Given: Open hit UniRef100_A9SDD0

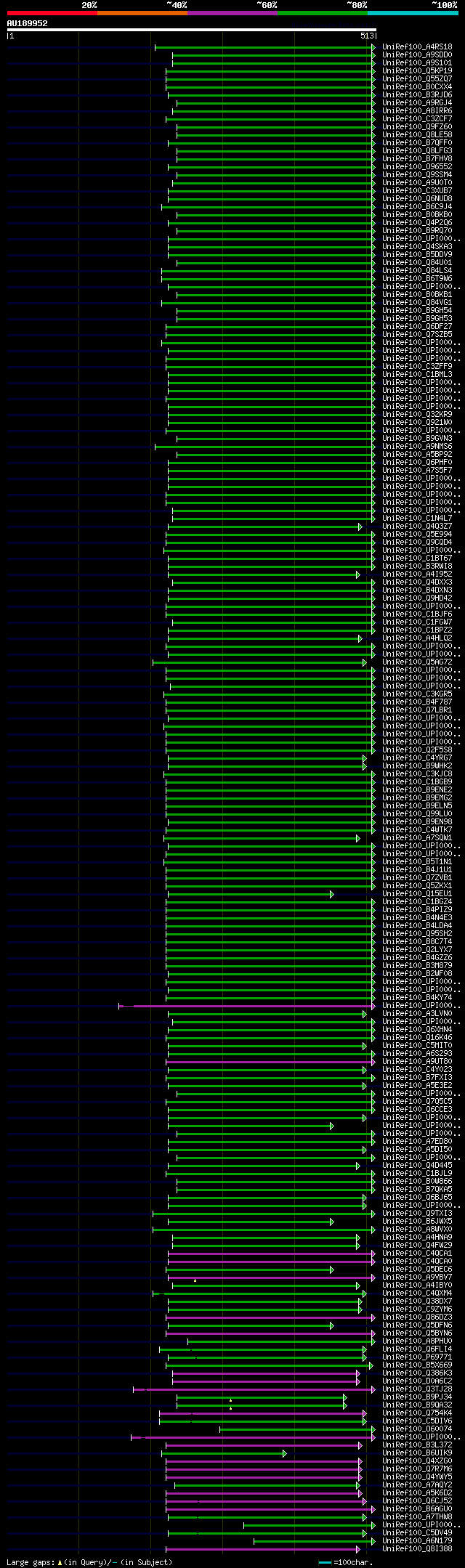Looking at the screenshot, I should tap(417, 55).
